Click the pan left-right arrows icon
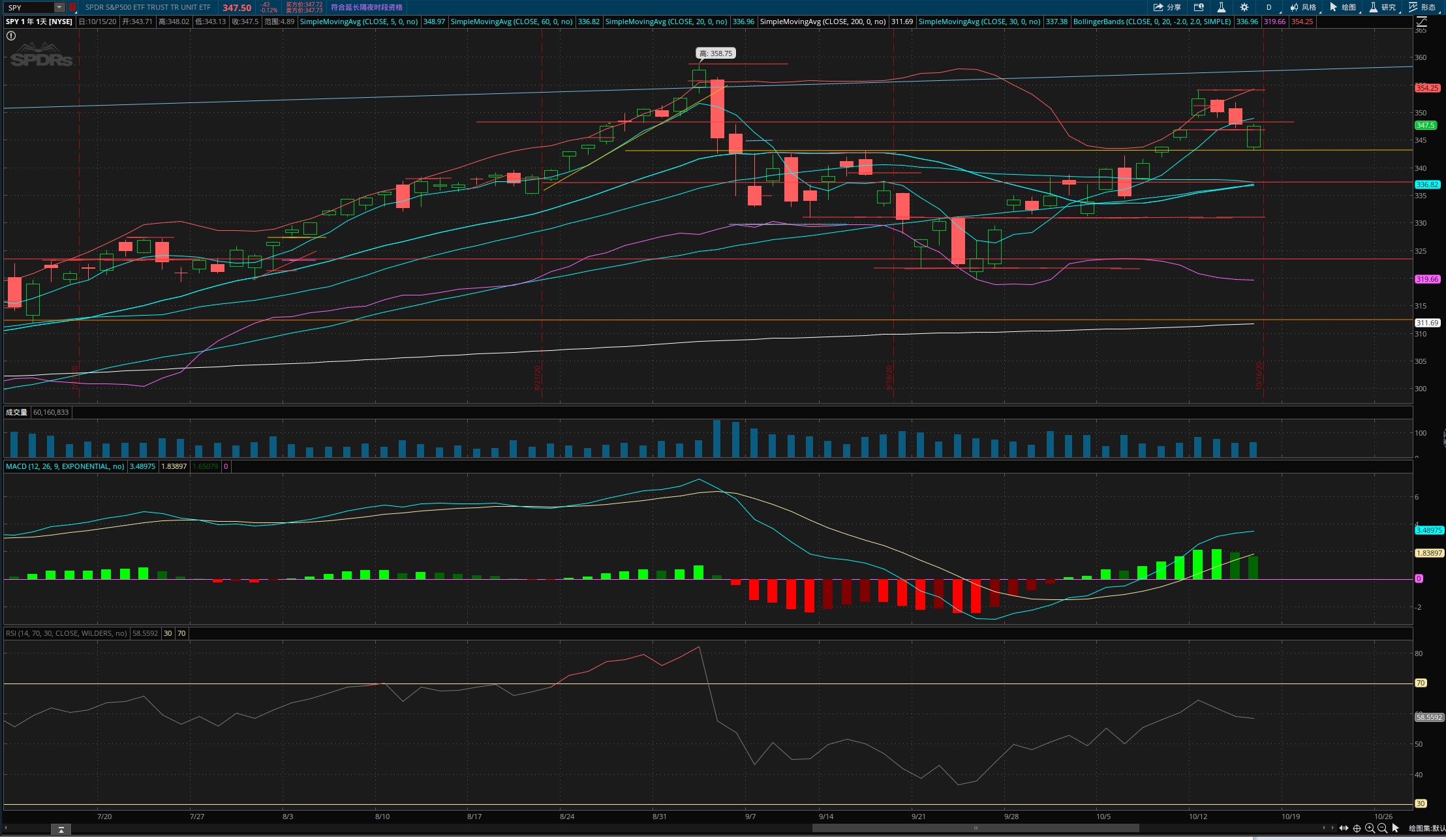Image resolution: width=1446 pixels, height=840 pixels. click(1344, 828)
